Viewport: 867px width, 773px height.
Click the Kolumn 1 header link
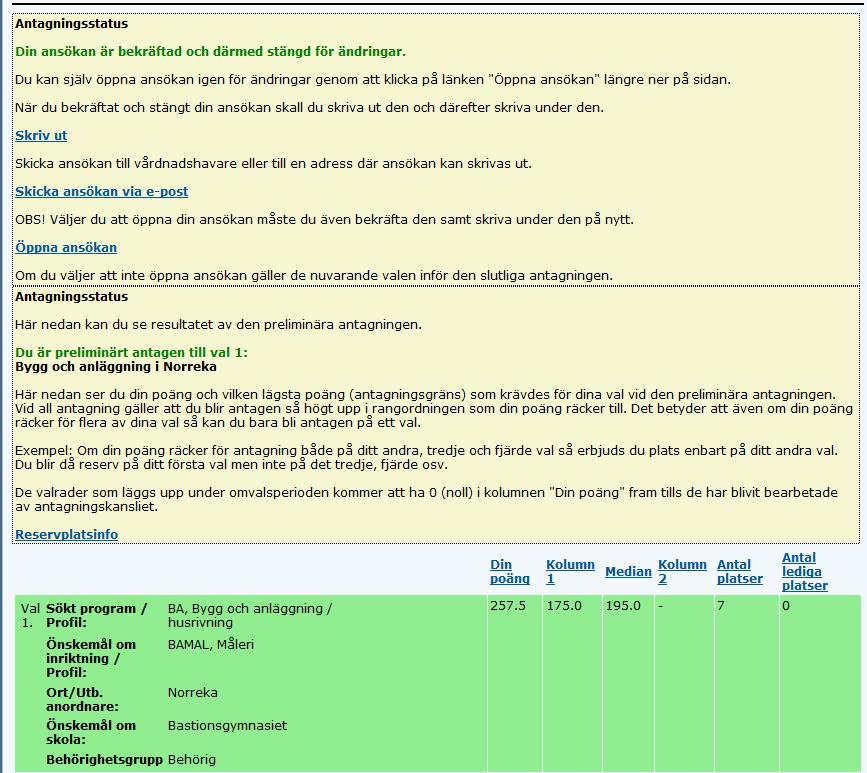tap(570, 571)
